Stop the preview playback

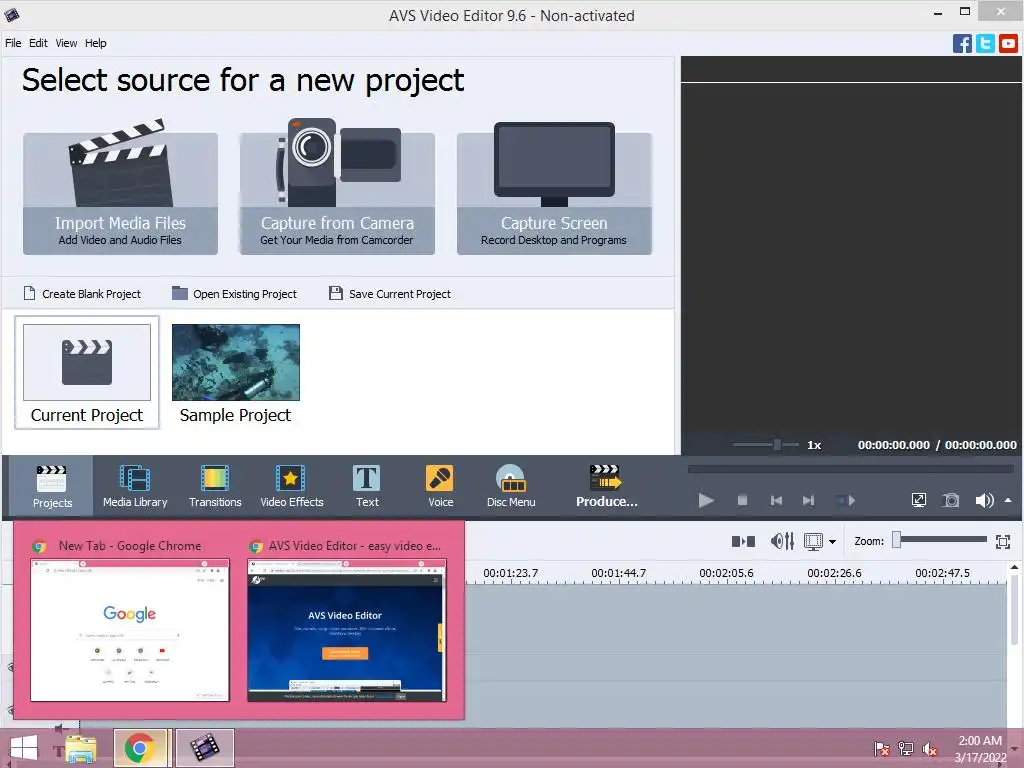pyautogui.click(x=742, y=500)
